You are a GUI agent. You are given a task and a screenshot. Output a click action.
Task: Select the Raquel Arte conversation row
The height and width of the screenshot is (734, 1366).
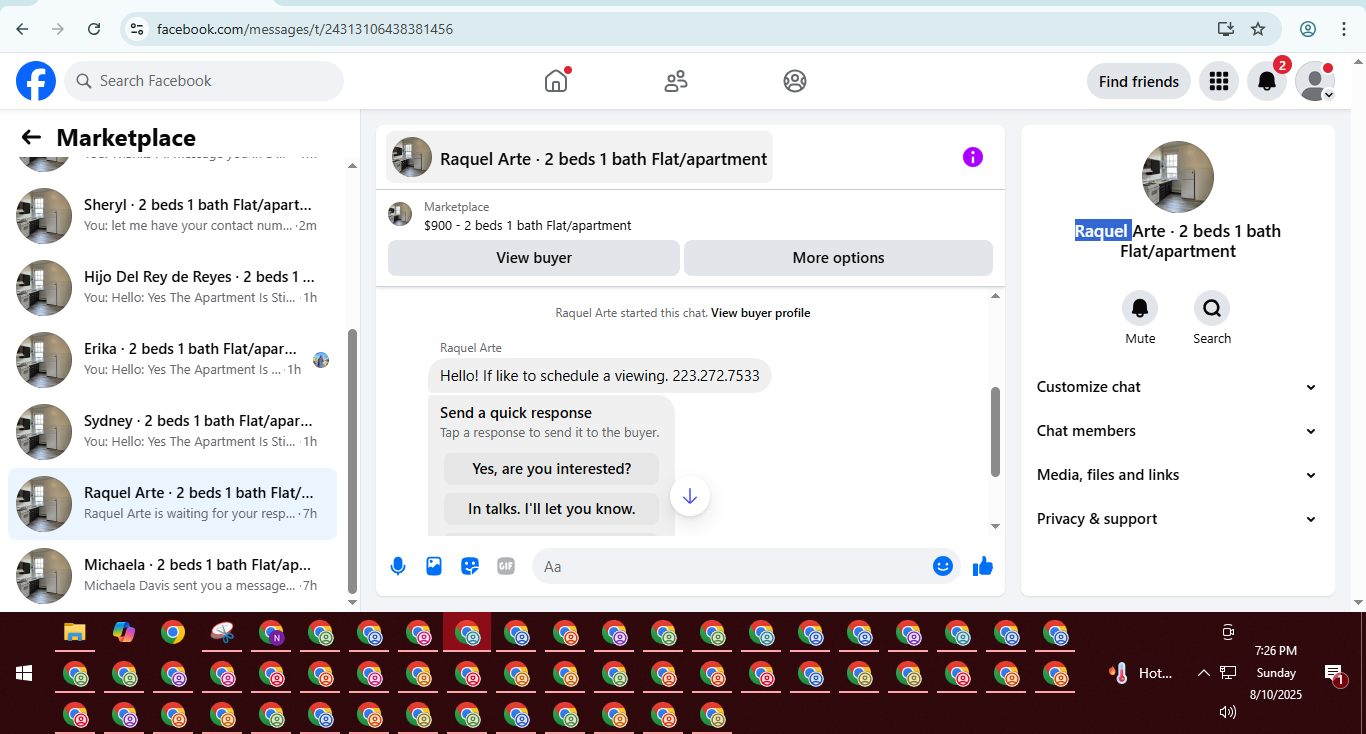pyautogui.click(x=172, y=504)
